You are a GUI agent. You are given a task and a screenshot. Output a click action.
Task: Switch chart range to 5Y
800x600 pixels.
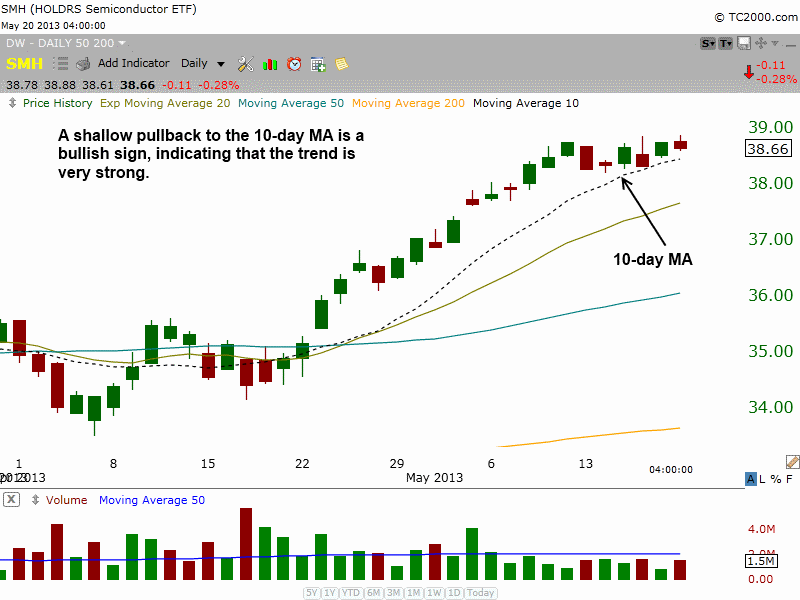tap(312, 593)
